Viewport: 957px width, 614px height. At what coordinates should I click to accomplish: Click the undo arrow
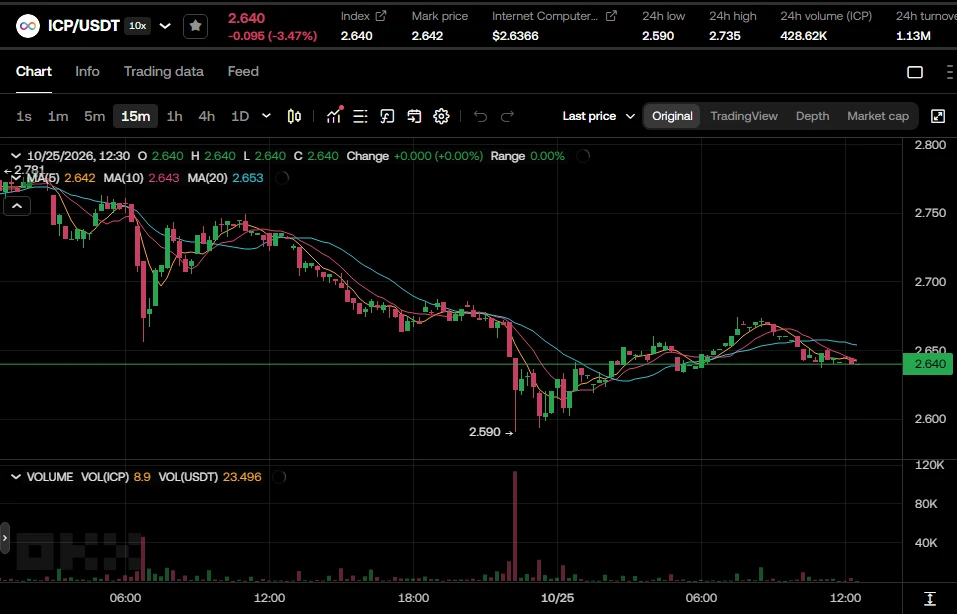pyautogui.click(x=480, y=116)
